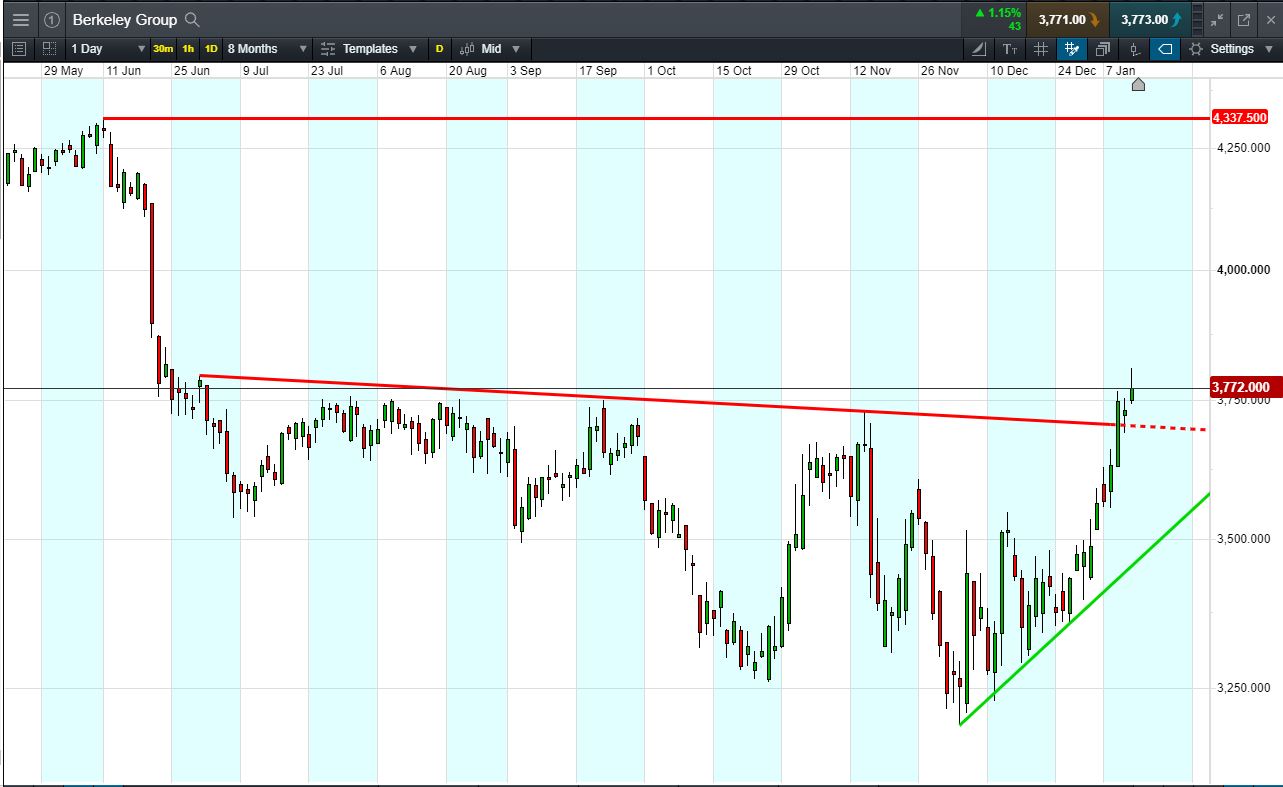Click the overlapping windows icon

1103,48
